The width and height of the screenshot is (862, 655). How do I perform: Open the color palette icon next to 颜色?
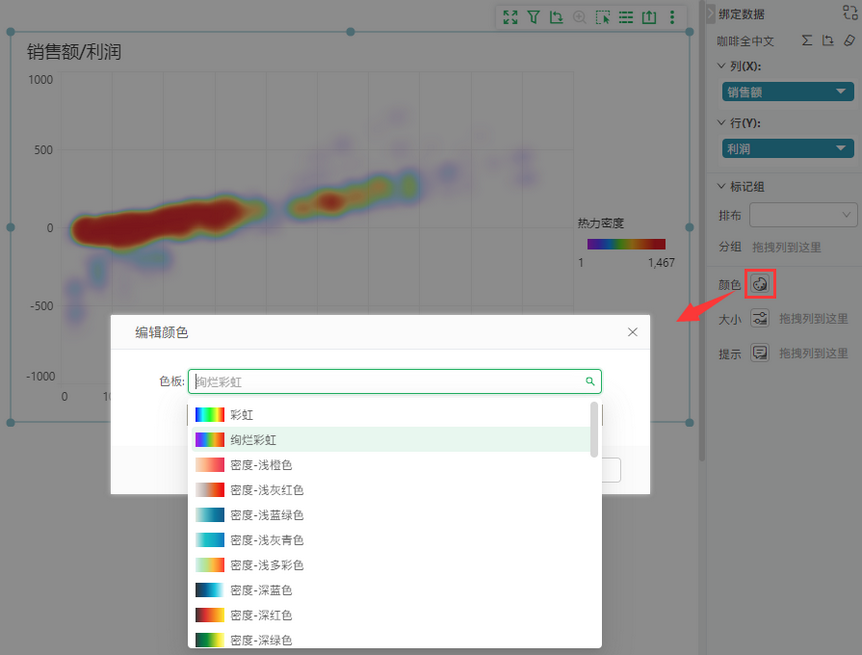(760, 284)
